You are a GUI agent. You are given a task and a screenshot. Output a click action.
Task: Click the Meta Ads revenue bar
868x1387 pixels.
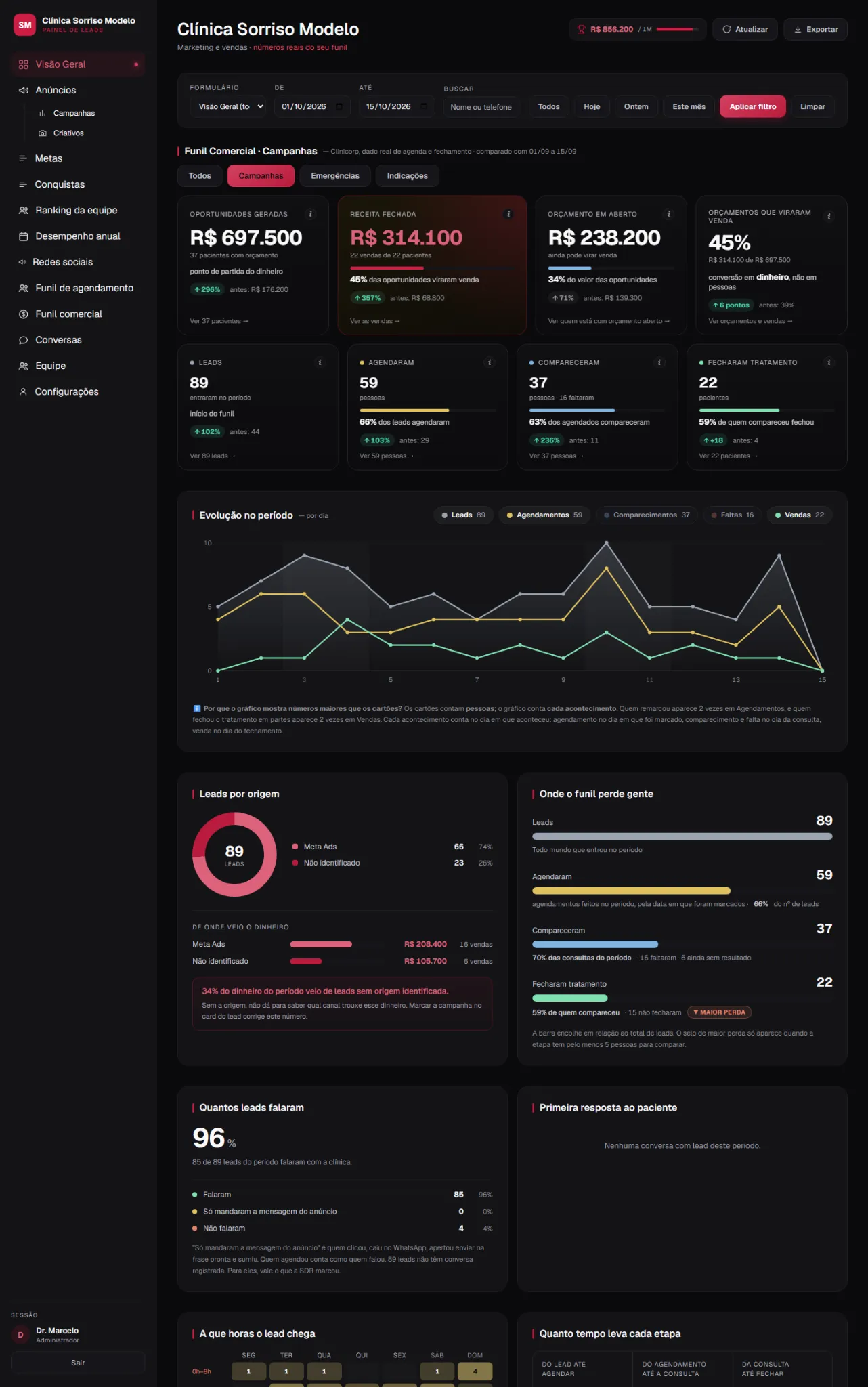pyautogui.click(x=321, y=944)
